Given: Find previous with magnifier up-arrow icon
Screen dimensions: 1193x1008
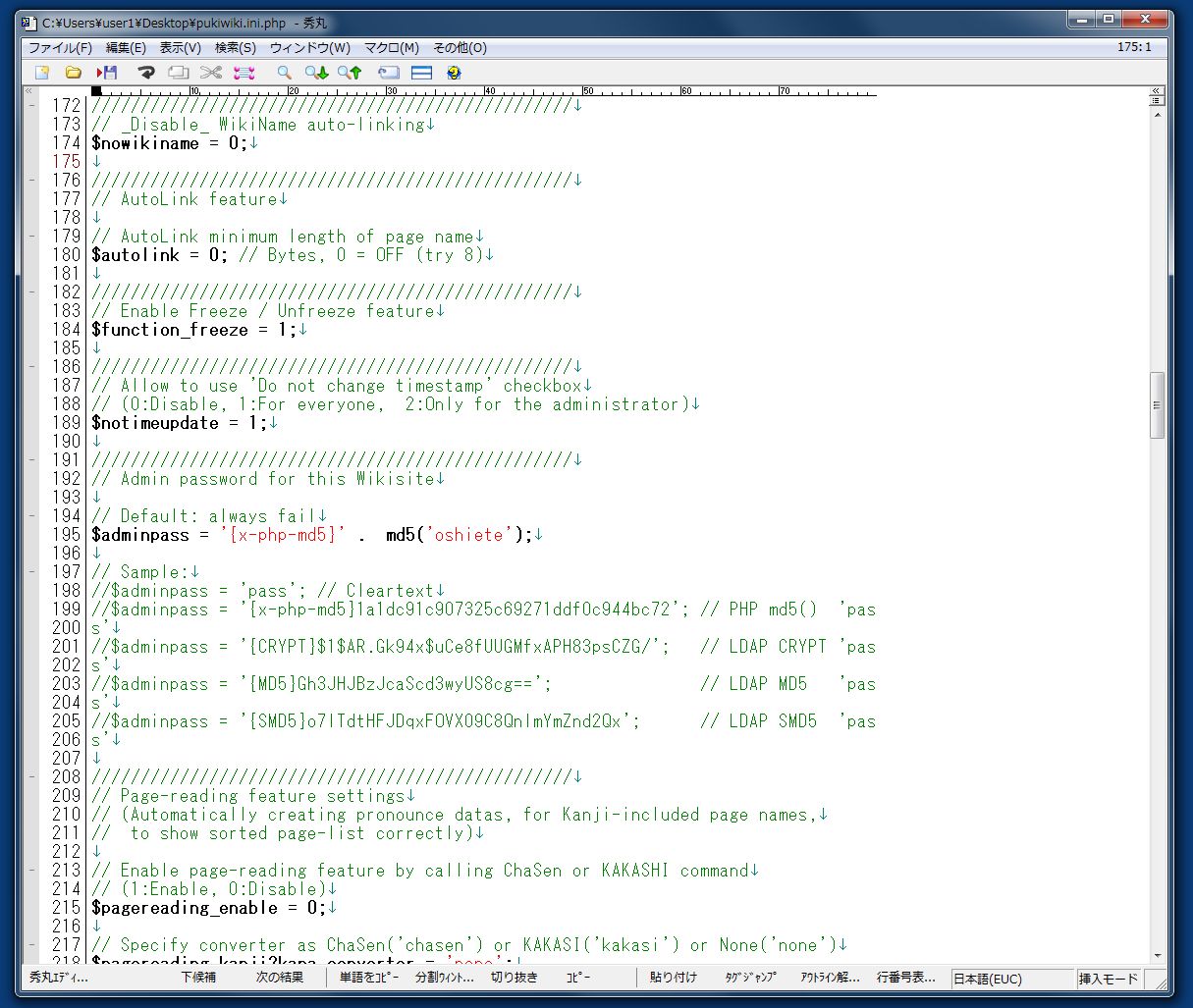Looking at the screenshot, I should tap(350, 73).
